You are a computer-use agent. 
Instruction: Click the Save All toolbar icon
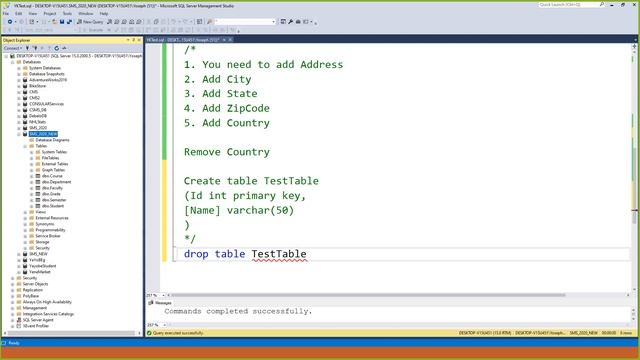(69, 22)
